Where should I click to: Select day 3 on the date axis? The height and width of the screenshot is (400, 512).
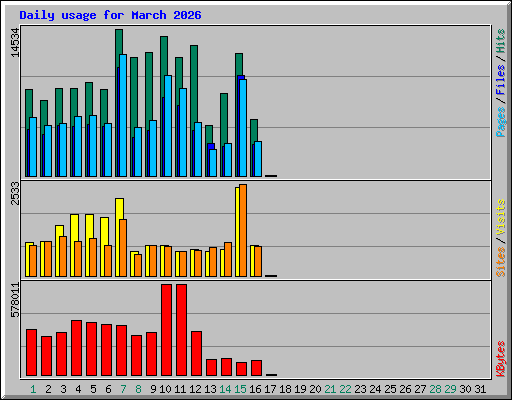point(63,389)
